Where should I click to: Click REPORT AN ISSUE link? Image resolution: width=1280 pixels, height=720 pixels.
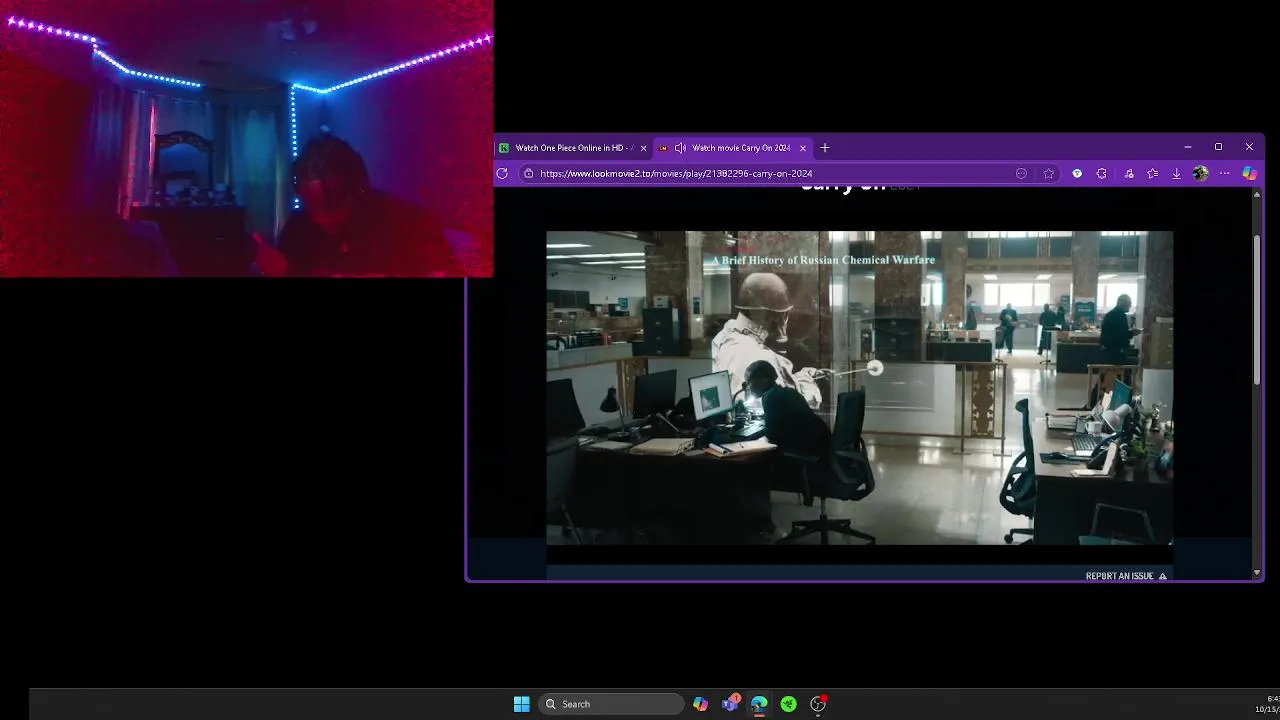[x=1126, y=576]
